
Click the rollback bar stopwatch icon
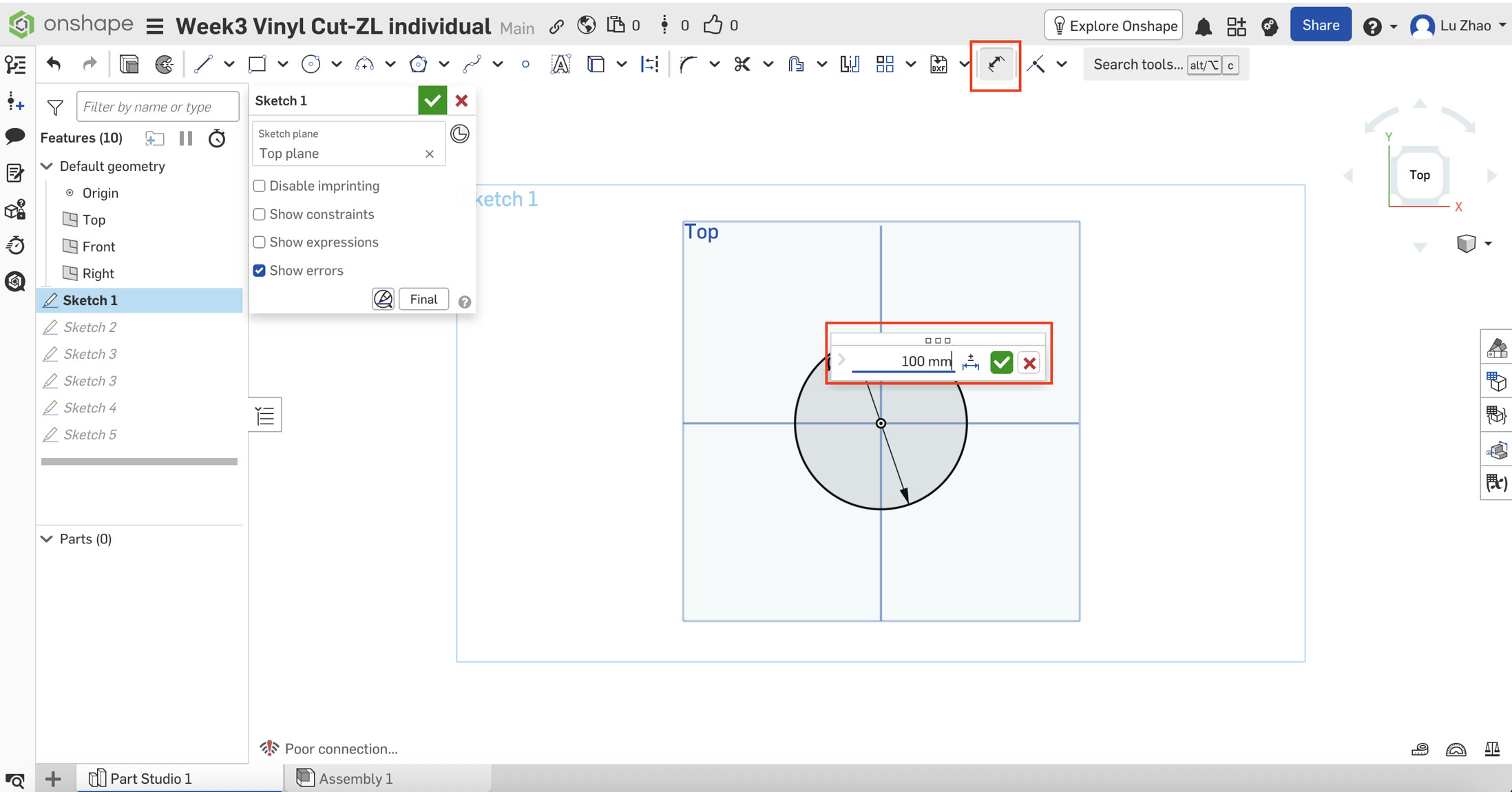(217, 138)
